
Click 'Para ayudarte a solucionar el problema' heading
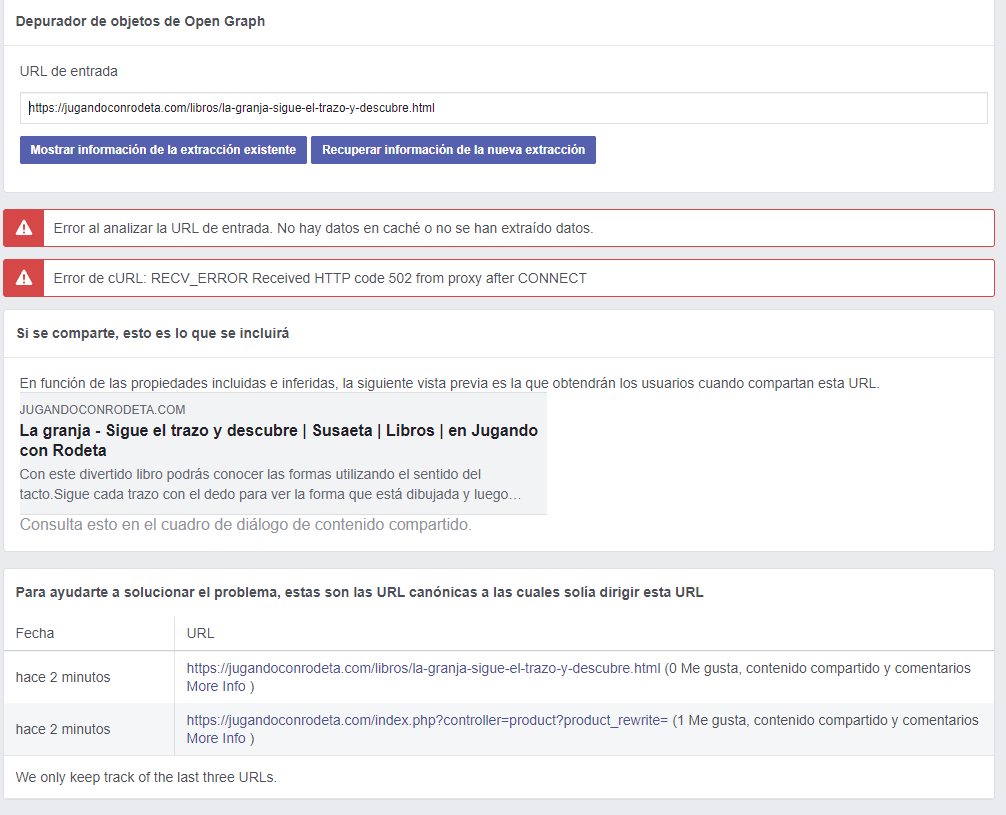click(359, 592)
